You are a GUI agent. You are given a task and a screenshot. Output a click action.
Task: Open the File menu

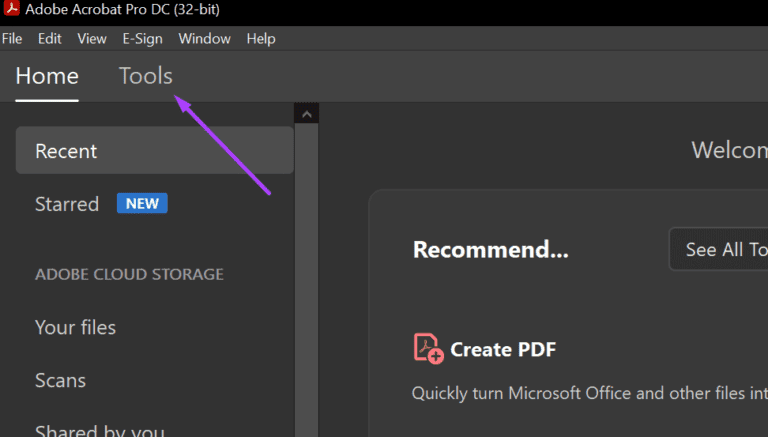(12, 39)
